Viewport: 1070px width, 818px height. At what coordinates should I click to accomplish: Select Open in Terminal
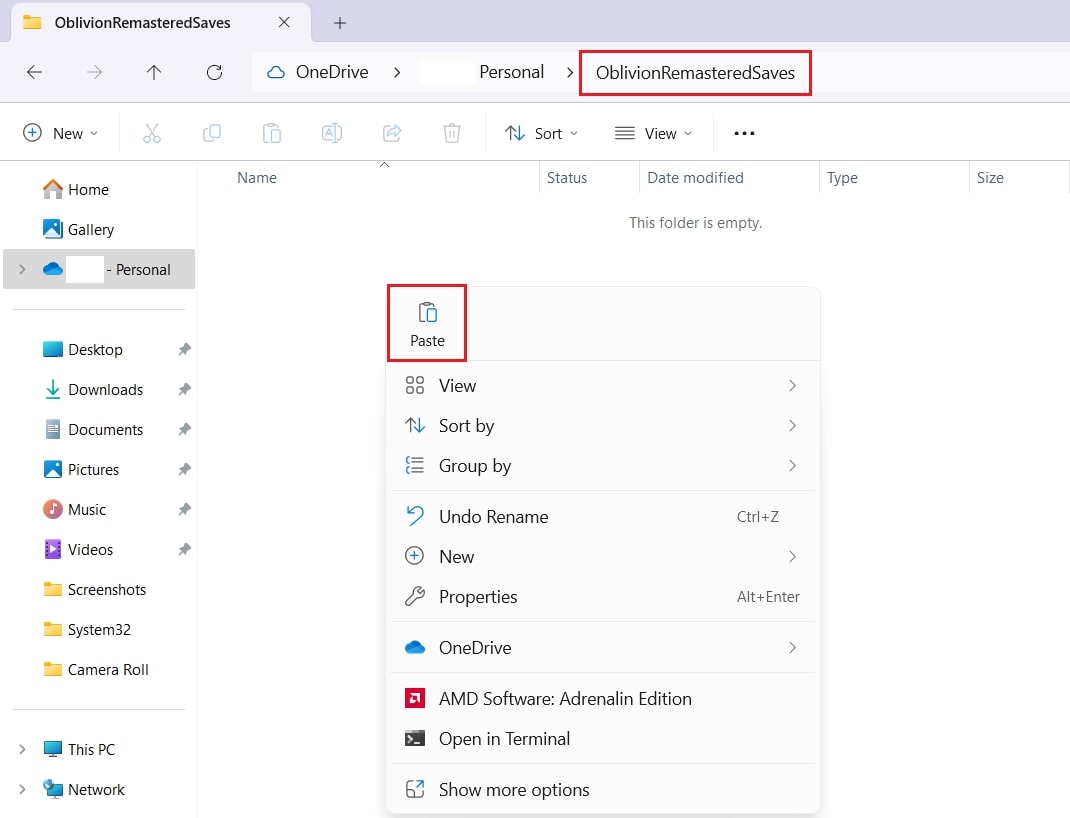coord(602,739)
